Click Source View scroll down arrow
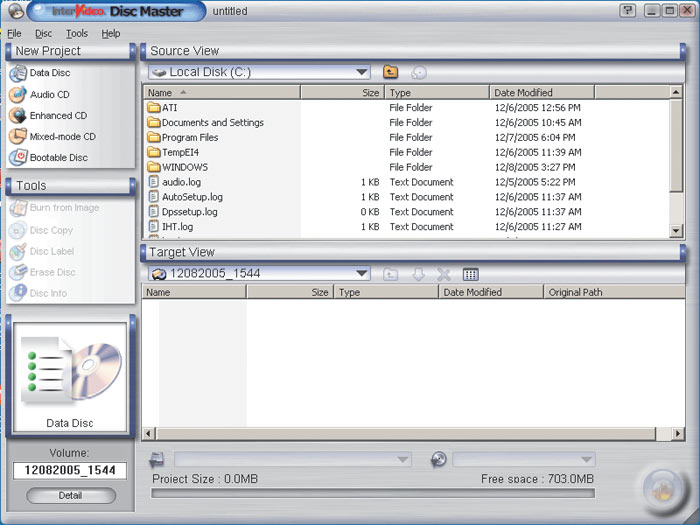 676,231
